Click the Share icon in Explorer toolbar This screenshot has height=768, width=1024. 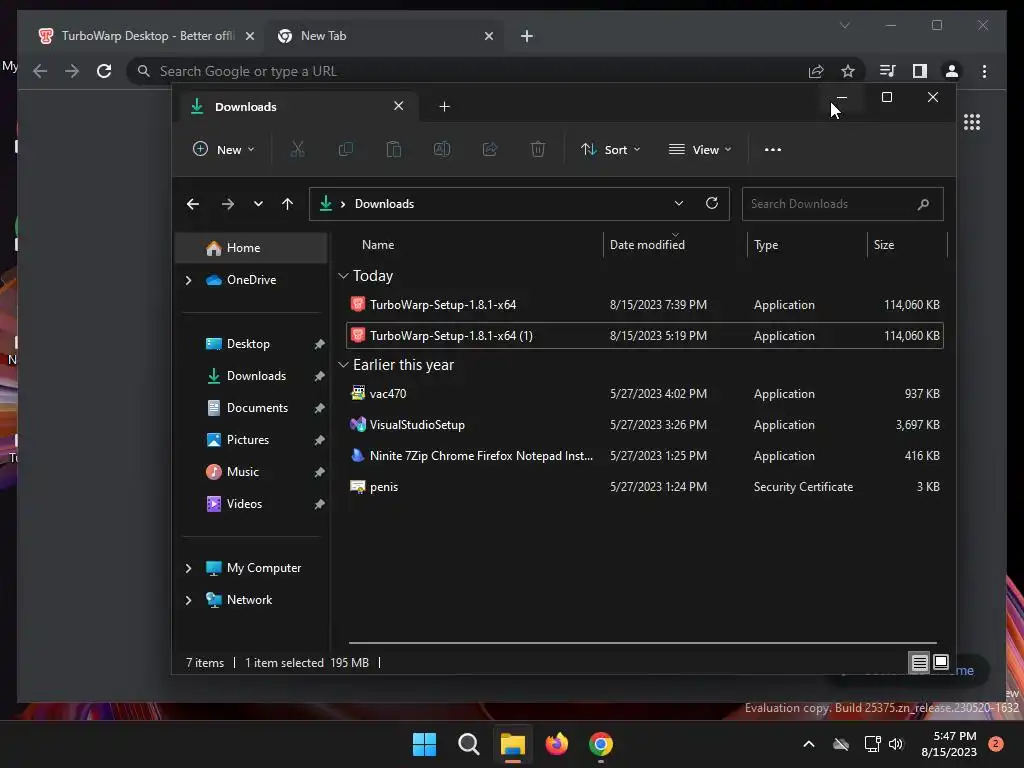(x=490, y=150)
